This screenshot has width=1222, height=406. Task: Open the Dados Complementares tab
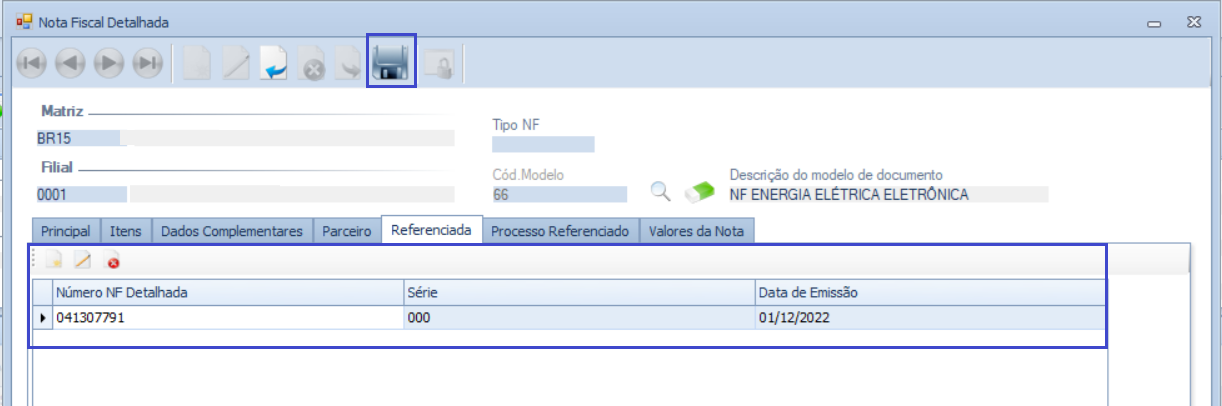coord(232,231)
